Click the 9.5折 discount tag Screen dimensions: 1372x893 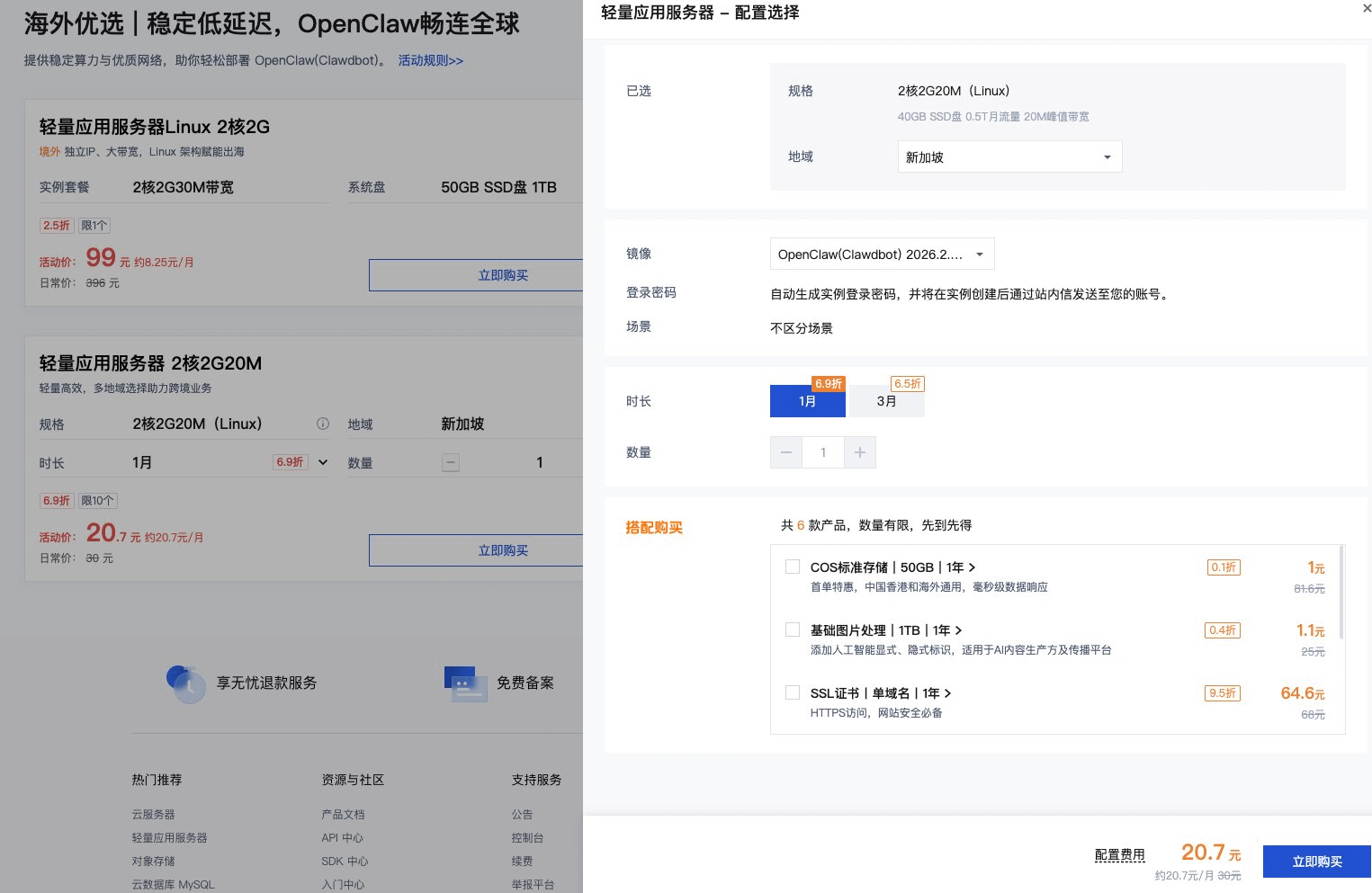click(x=1223, y=692)
